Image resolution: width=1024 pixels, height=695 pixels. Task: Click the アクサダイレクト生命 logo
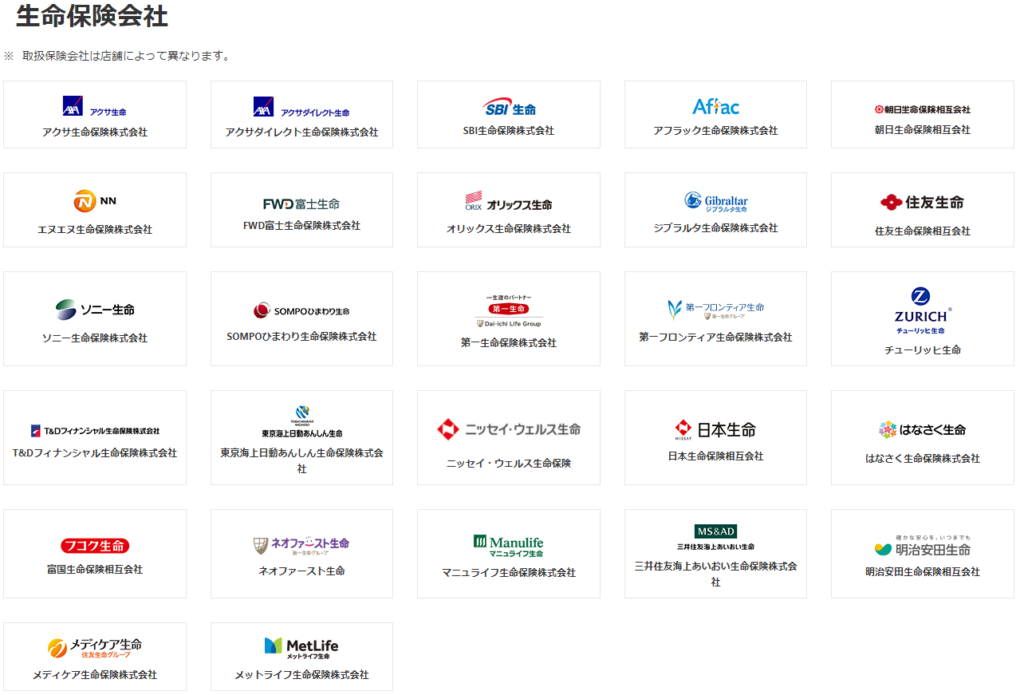coord(301,107)
